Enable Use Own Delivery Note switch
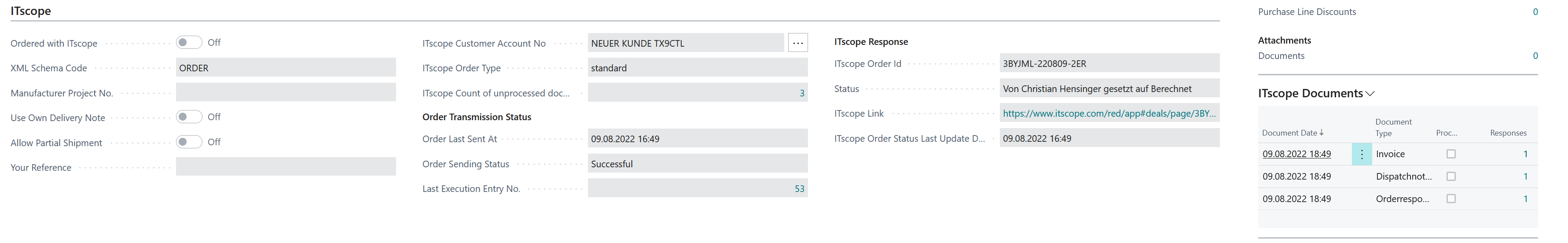 tap(189, 117)
